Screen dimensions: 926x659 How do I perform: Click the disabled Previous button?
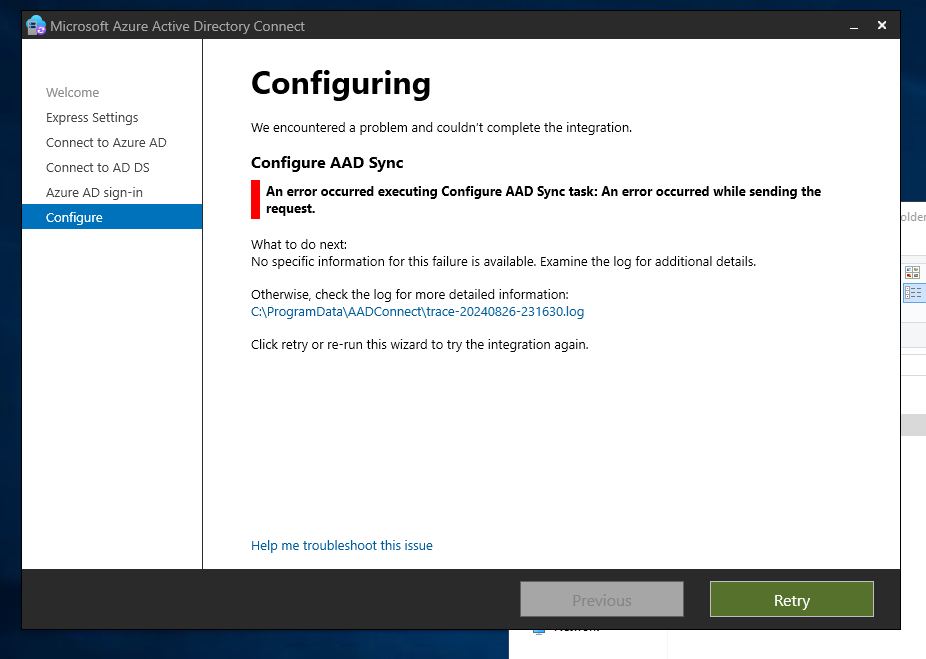coord(601,599)
